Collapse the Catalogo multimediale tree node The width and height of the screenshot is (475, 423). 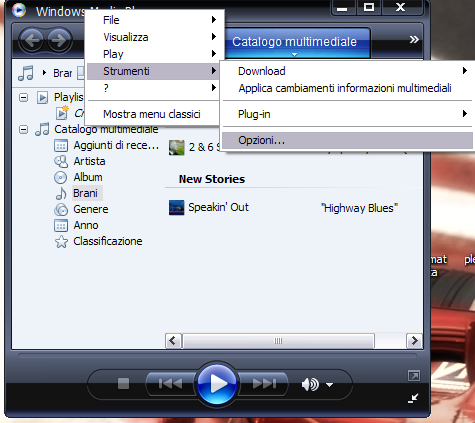pos(23,129)
